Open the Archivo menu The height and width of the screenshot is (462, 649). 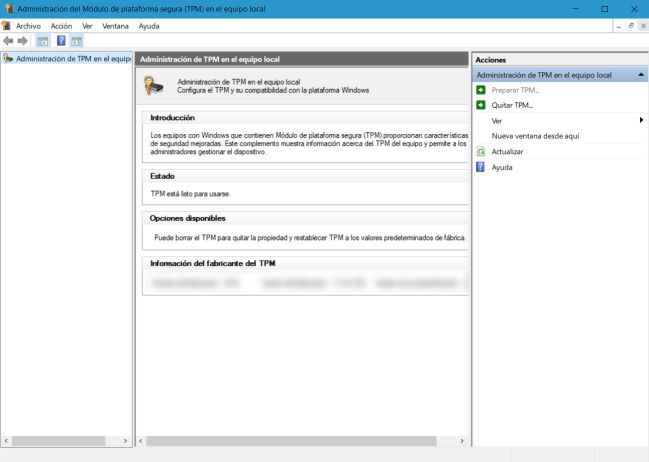pyautogui.click(x=28, y=25)
